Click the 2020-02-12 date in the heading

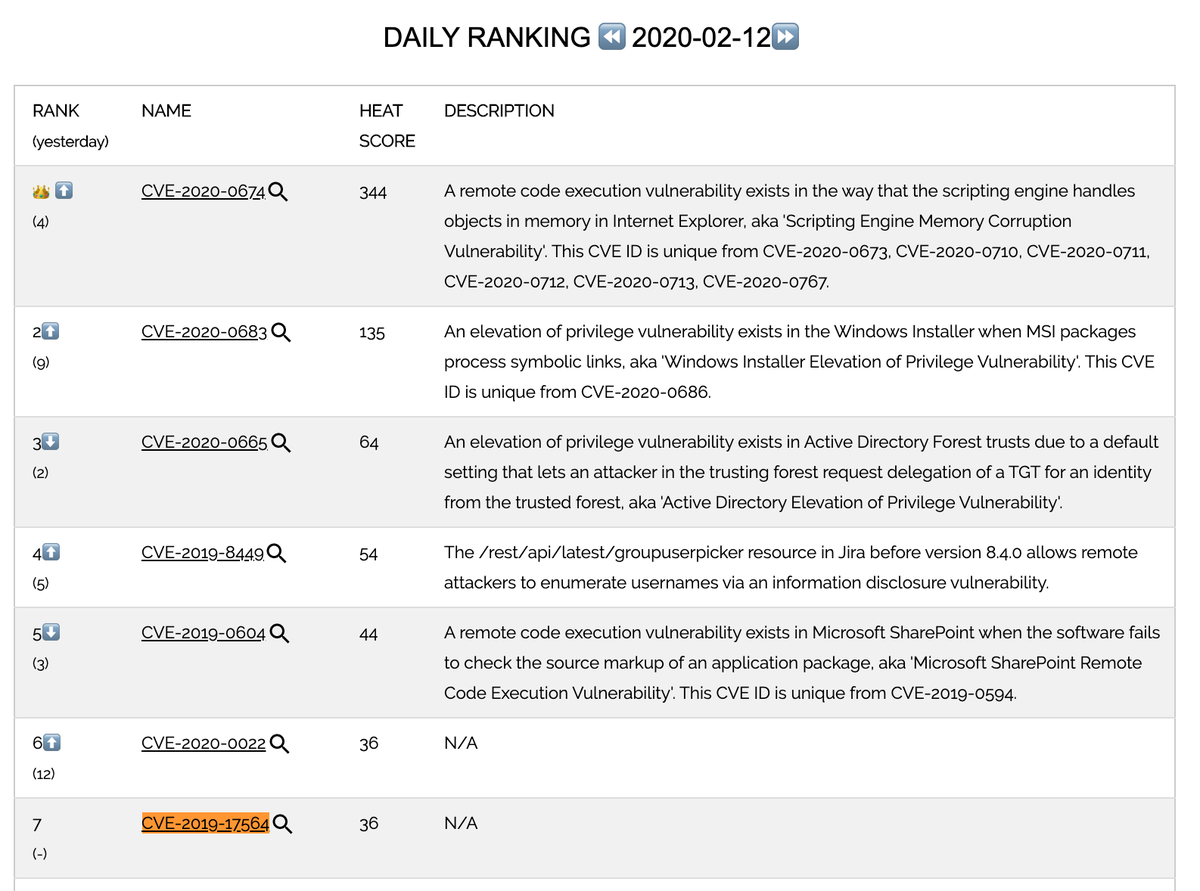pos(702,38)
